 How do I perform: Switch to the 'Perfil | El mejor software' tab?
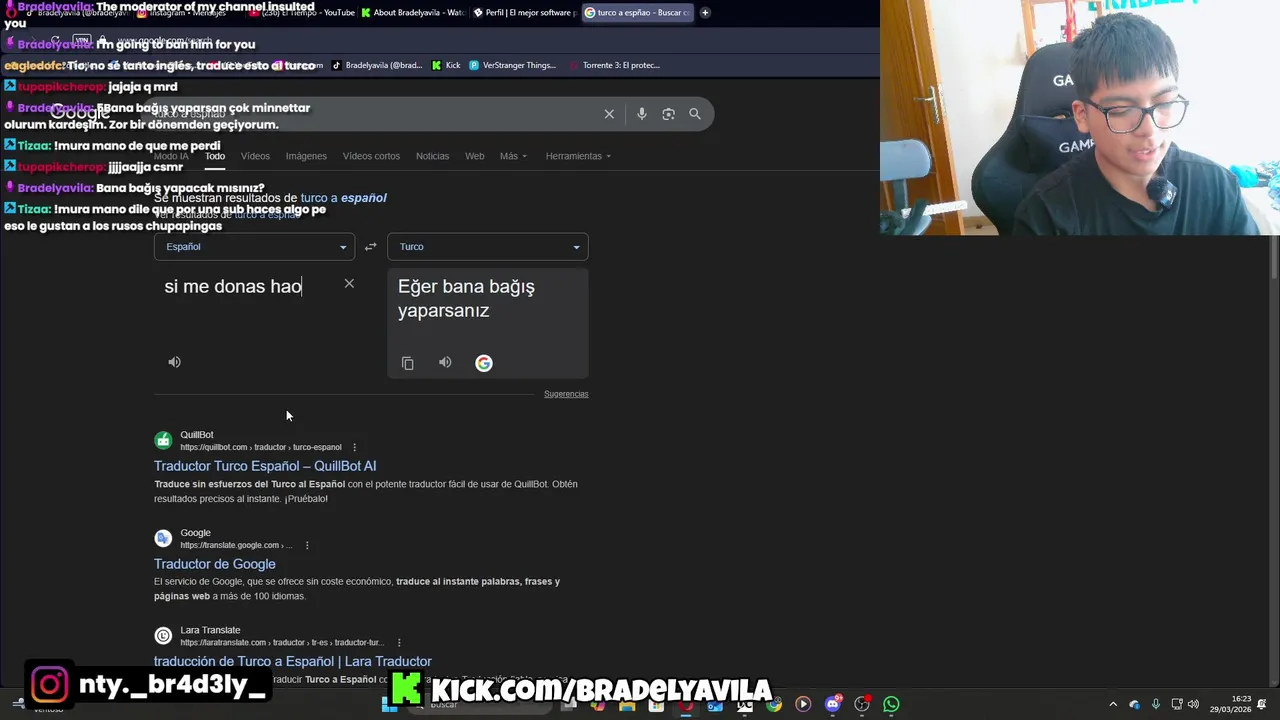point(524,13)
